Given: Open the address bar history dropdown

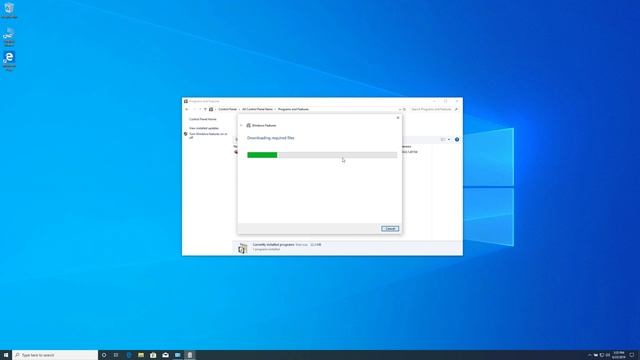Looking at the screenshot, I should coord(400,109).
